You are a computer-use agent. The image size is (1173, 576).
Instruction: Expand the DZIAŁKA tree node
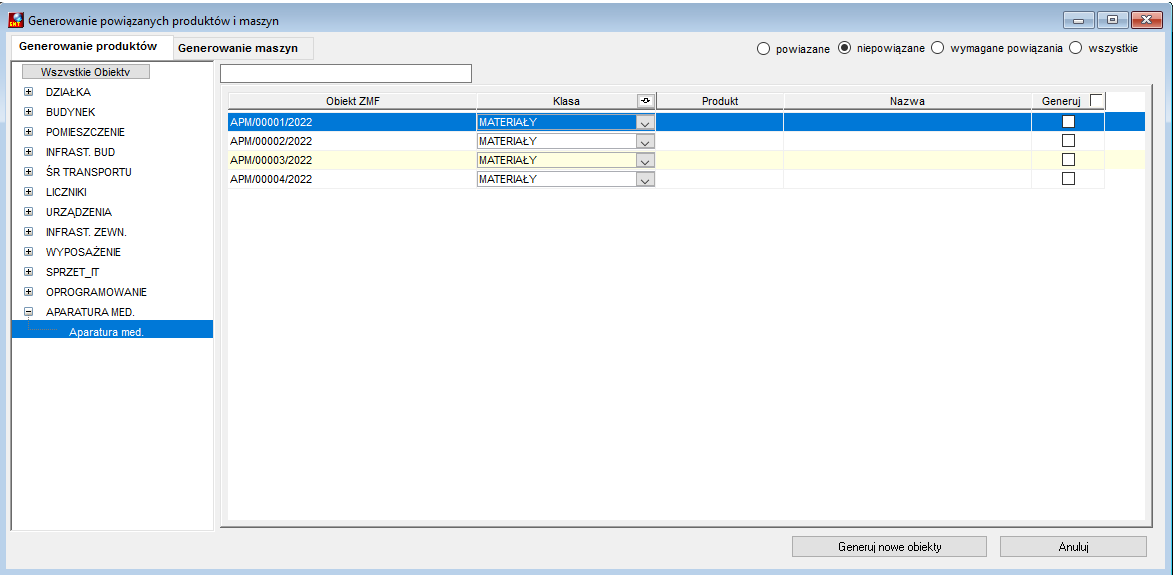[x=28, y=92]
